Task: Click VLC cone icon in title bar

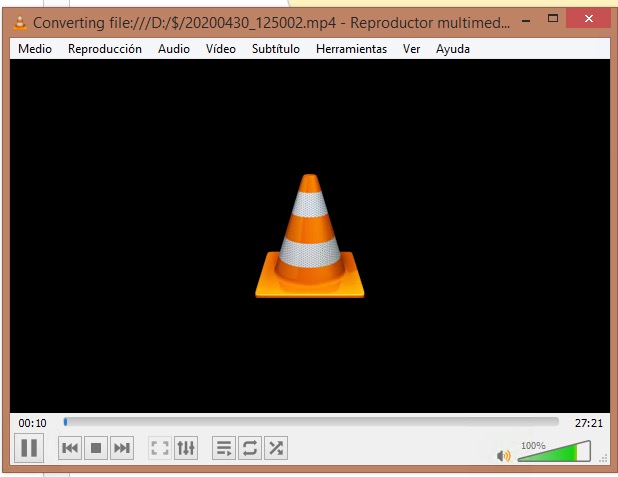Action: click(20, 22)
